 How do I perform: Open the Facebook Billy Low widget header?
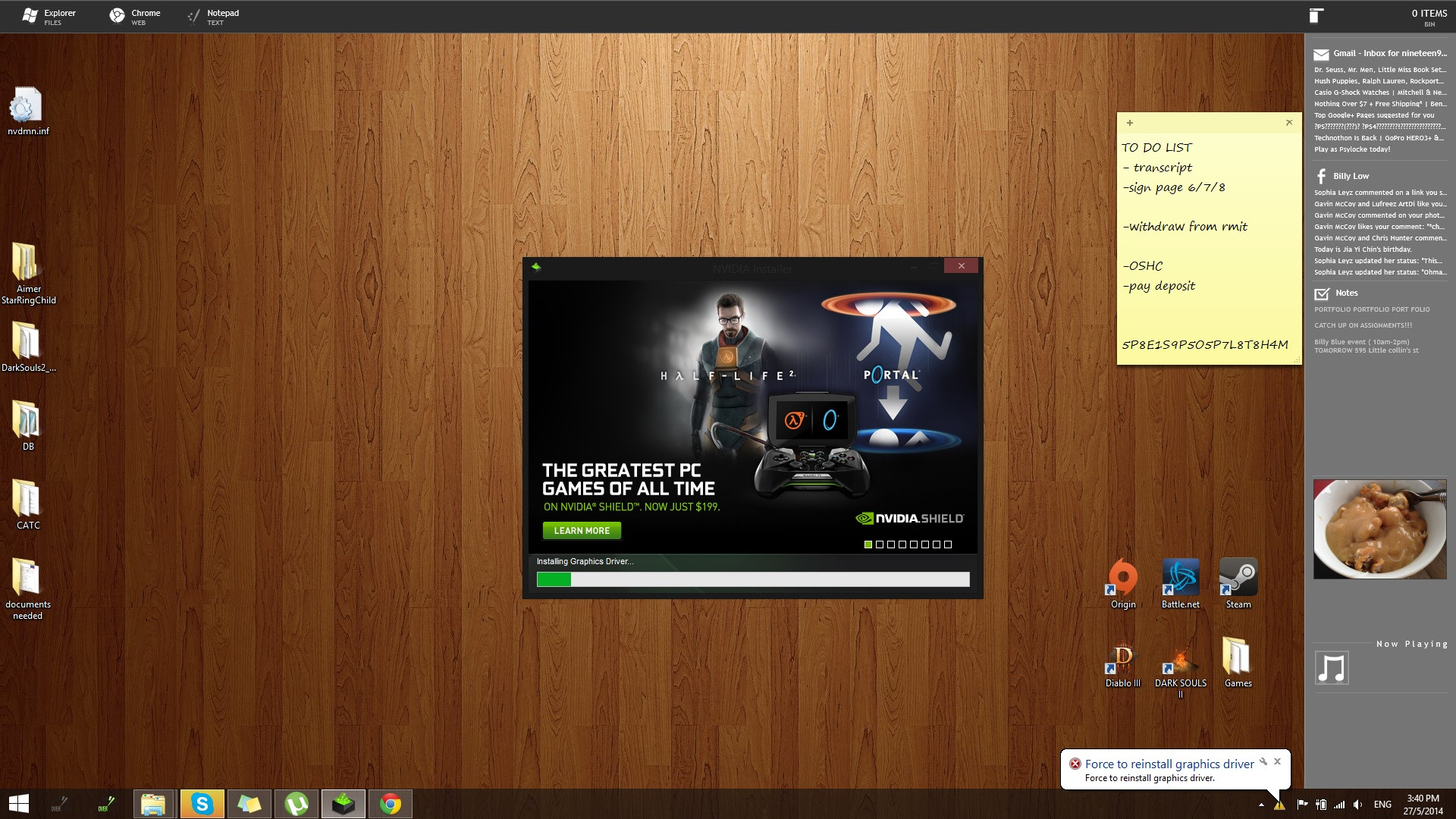(x=1342, y=176)
